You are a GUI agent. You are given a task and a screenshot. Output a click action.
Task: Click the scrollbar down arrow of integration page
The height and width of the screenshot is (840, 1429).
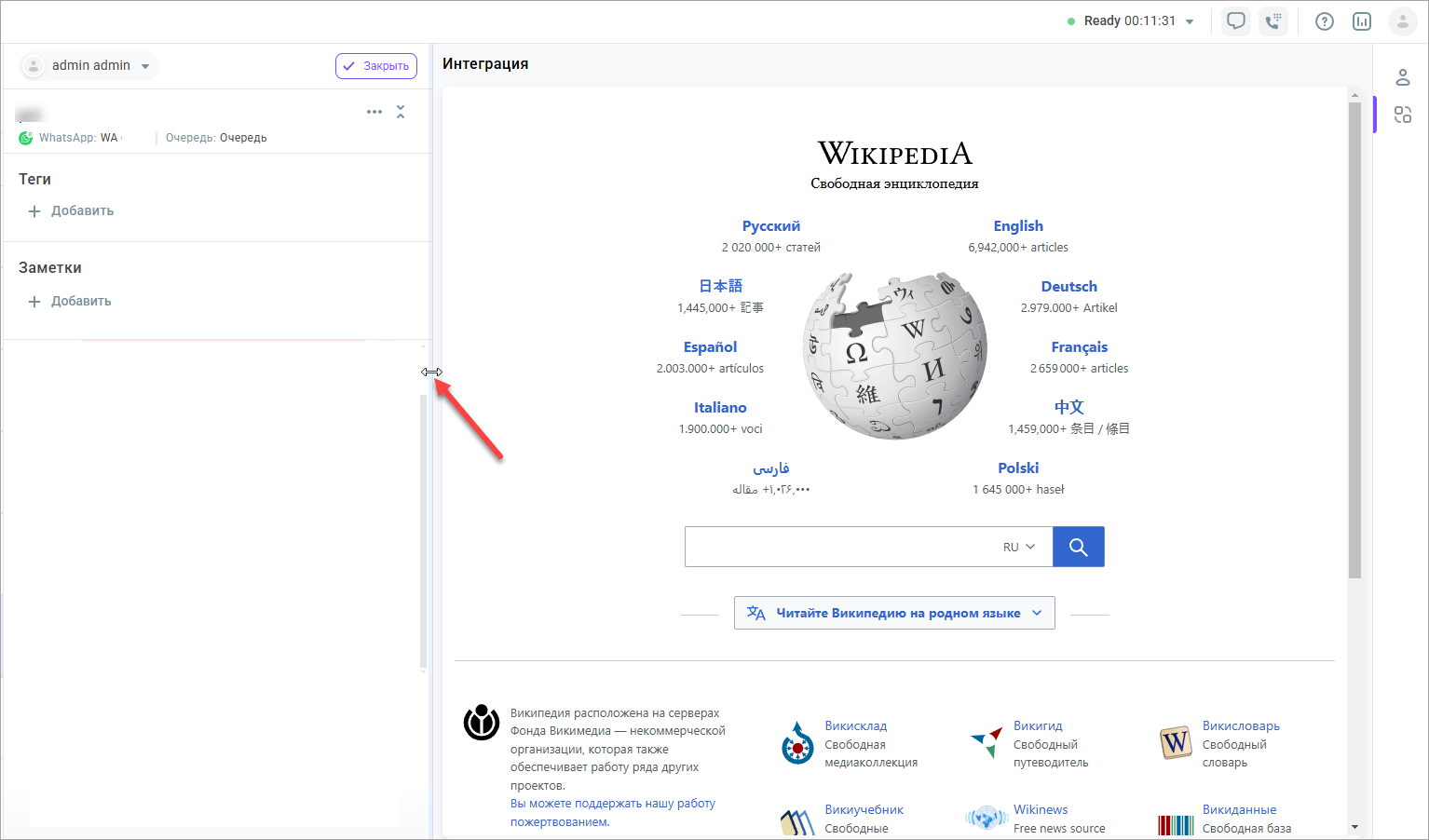(x=1354, y=827)
